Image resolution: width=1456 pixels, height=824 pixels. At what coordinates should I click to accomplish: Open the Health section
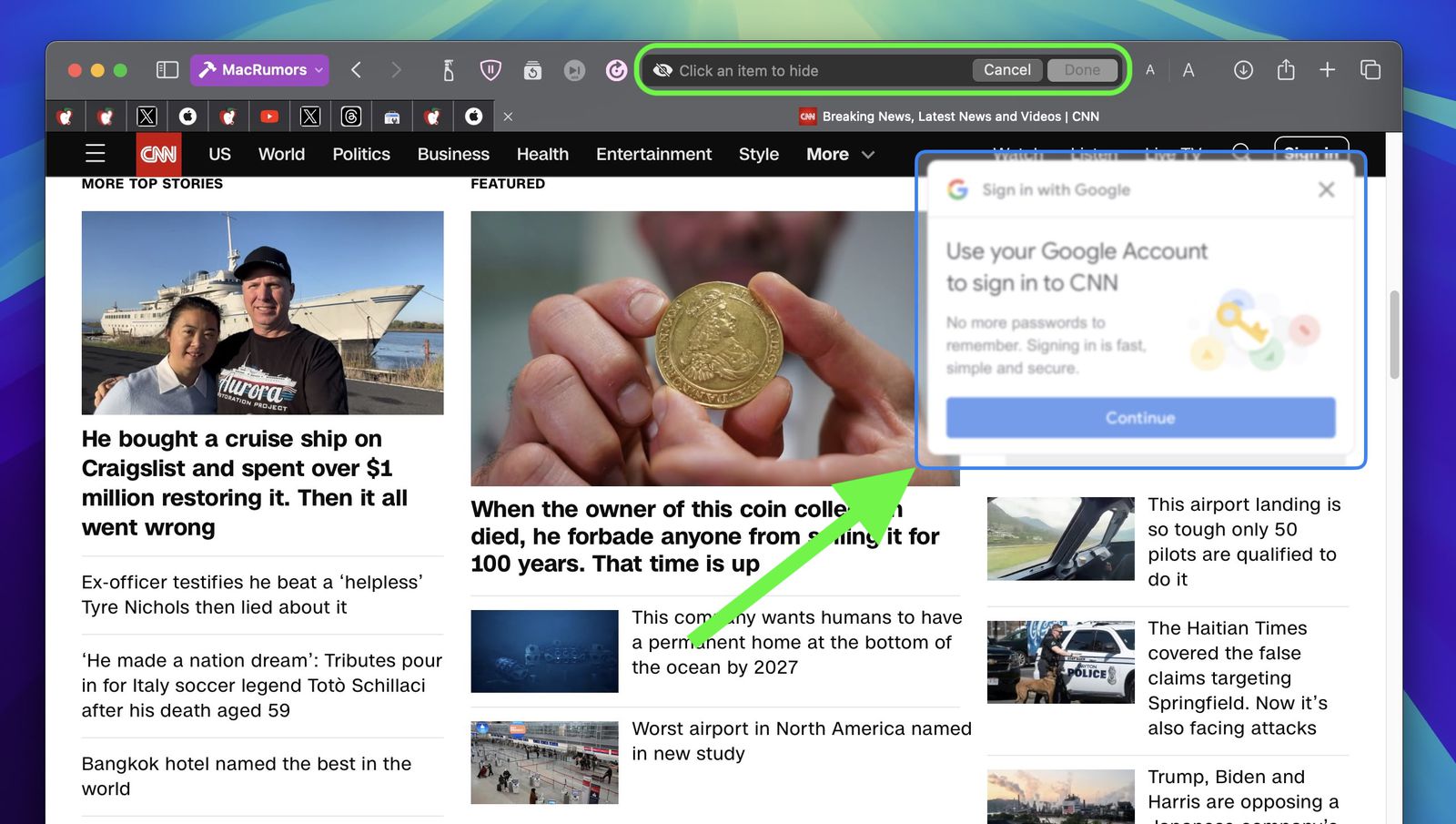(x=542, y=154)
